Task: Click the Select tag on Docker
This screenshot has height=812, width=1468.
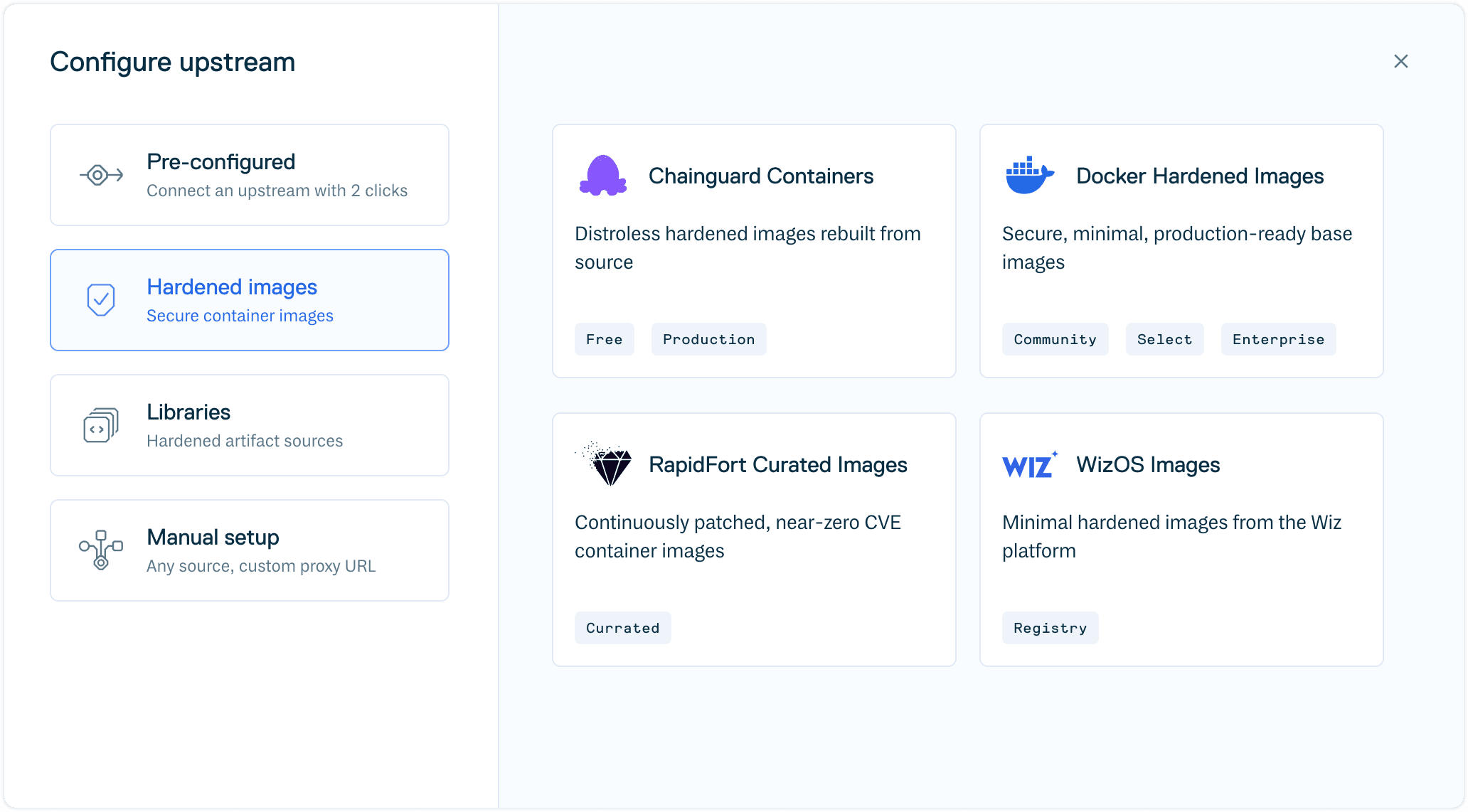Action: point(1165,339)
